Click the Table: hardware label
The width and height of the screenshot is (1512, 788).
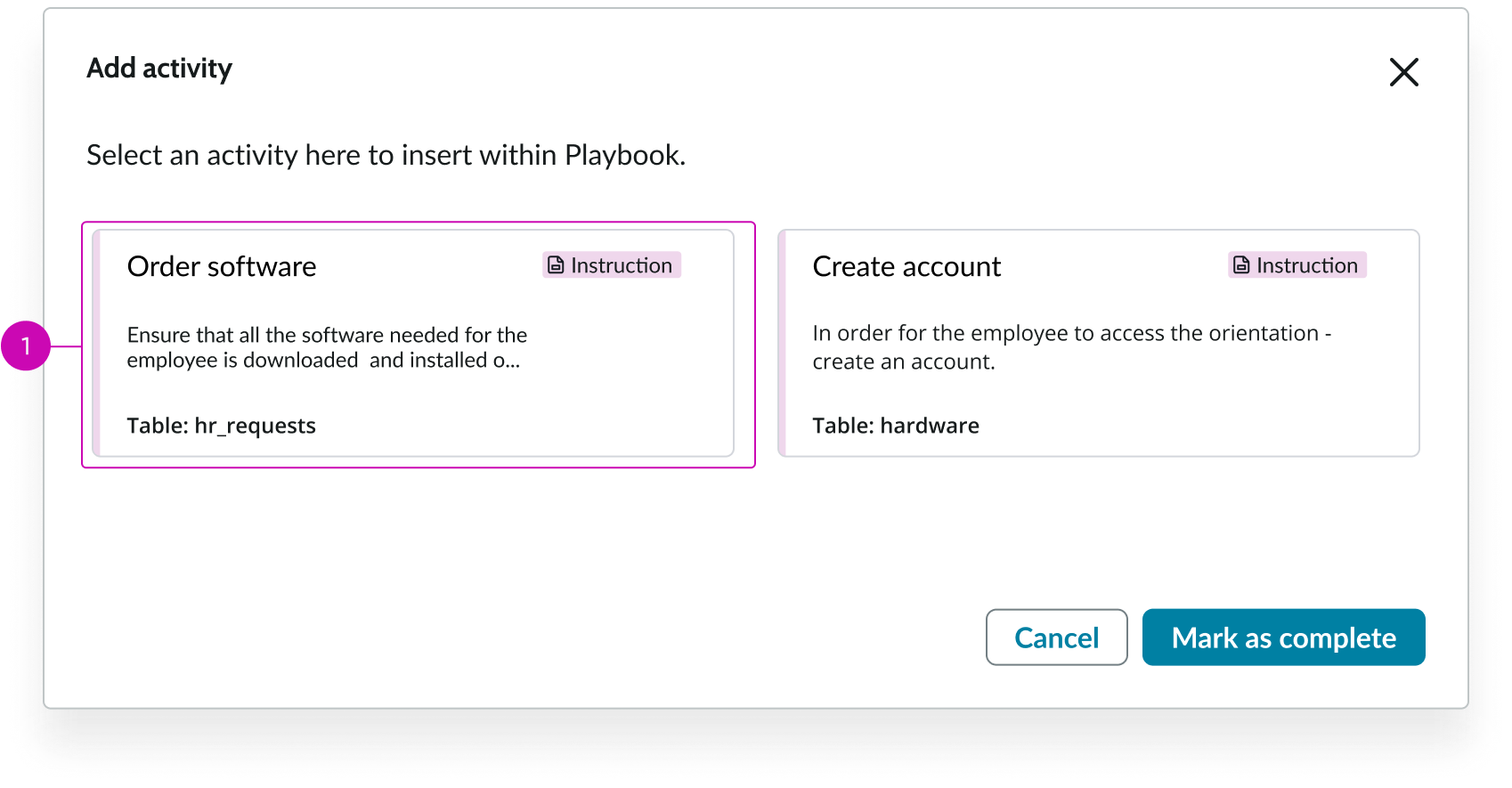point(895,426)
